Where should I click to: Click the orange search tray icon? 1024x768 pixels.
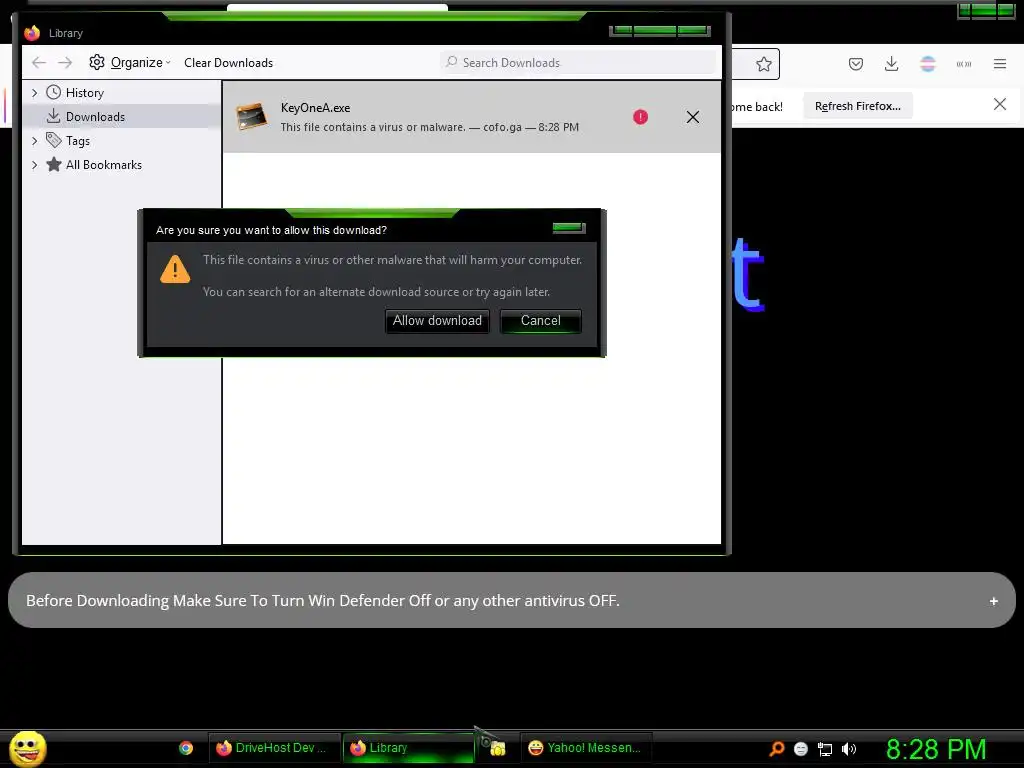[x=776, y=748]
